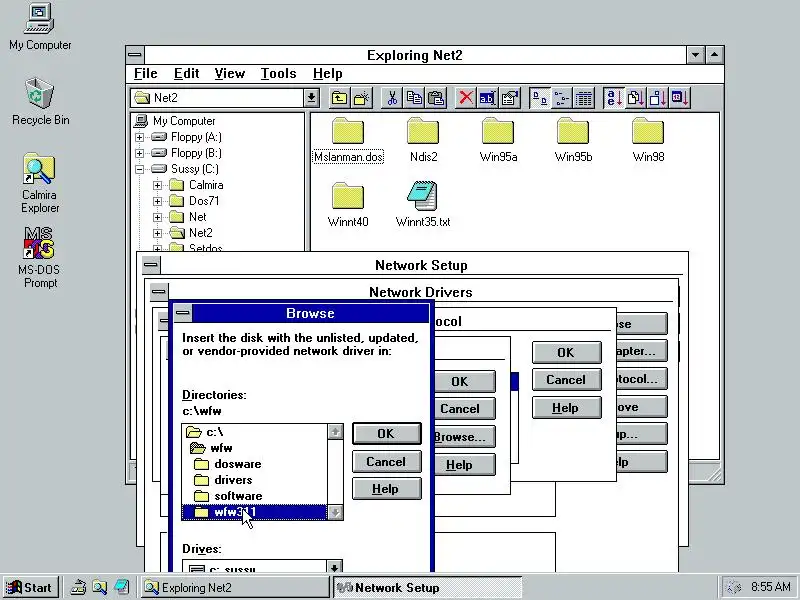Sort files by date icon
The height and width of the screenshot is (600, 800).
tap(680, 97)
